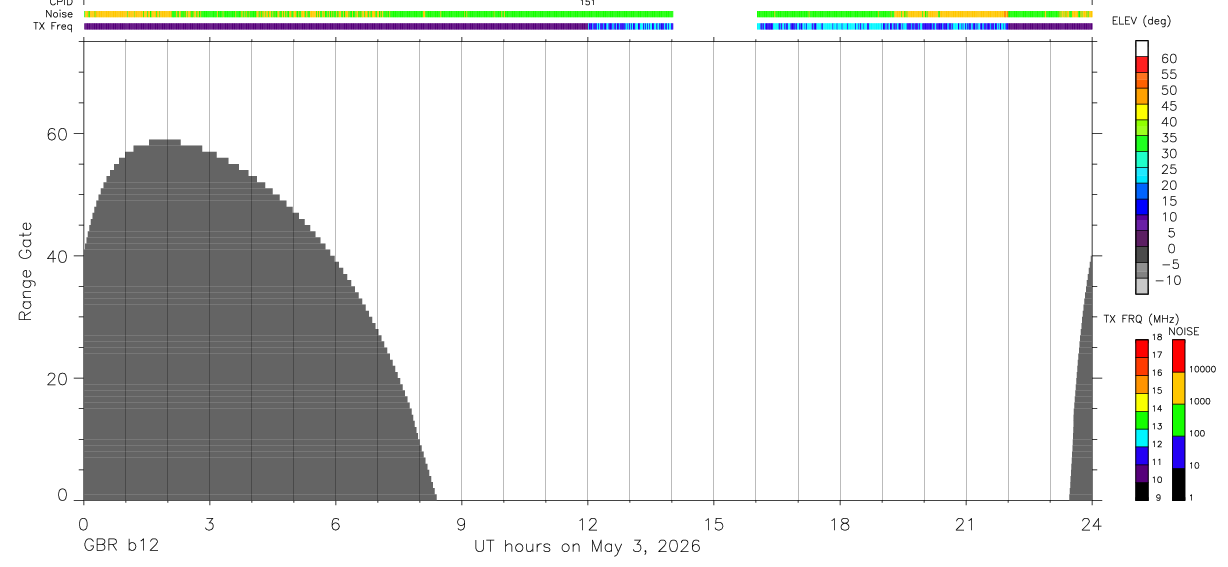Screen dimensions: 1228x567
Task: Click the black 9–10 MHz TX FRQ swatch
Action: click(1141, 491)
